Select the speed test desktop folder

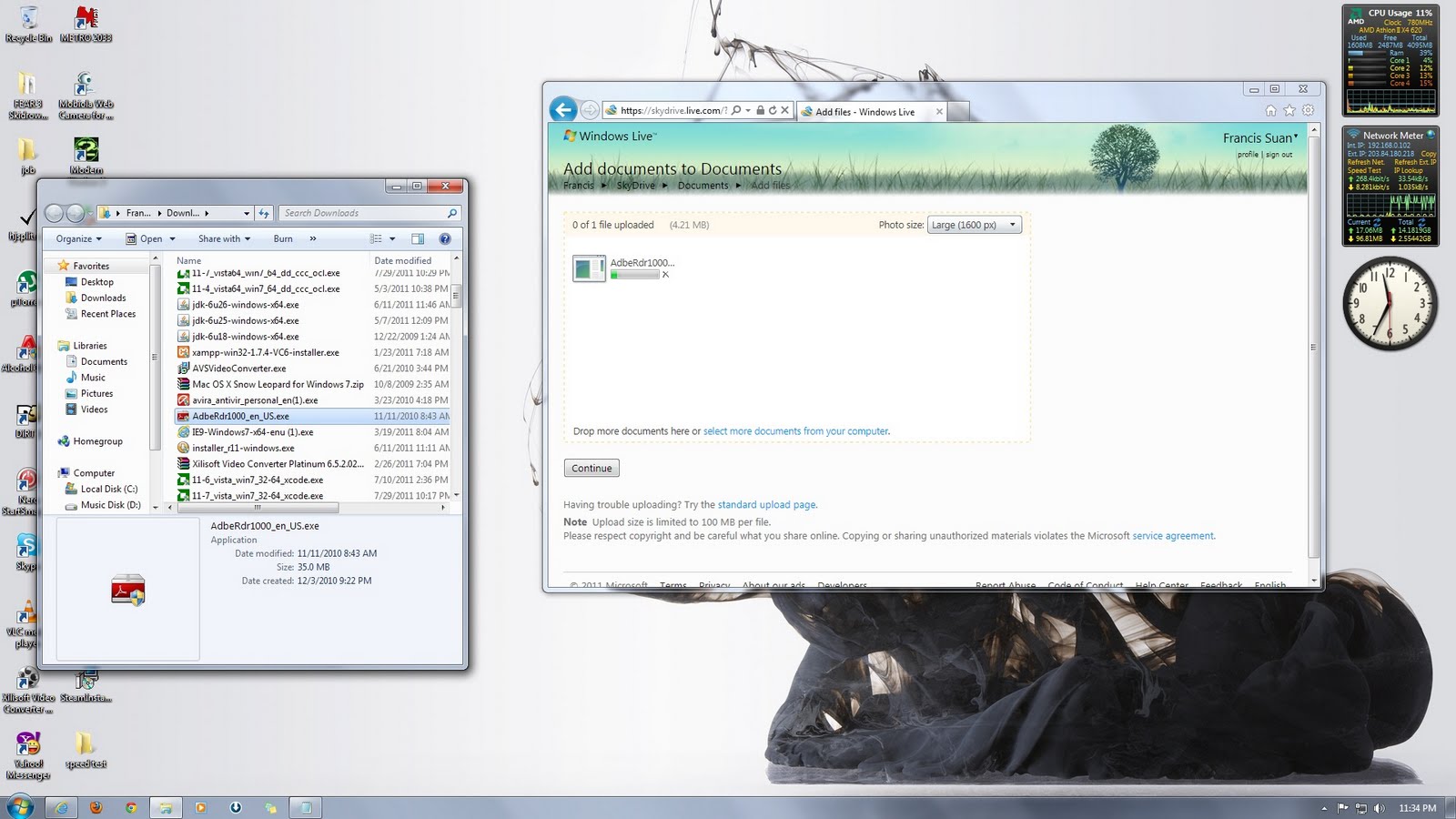click(85, 751)
